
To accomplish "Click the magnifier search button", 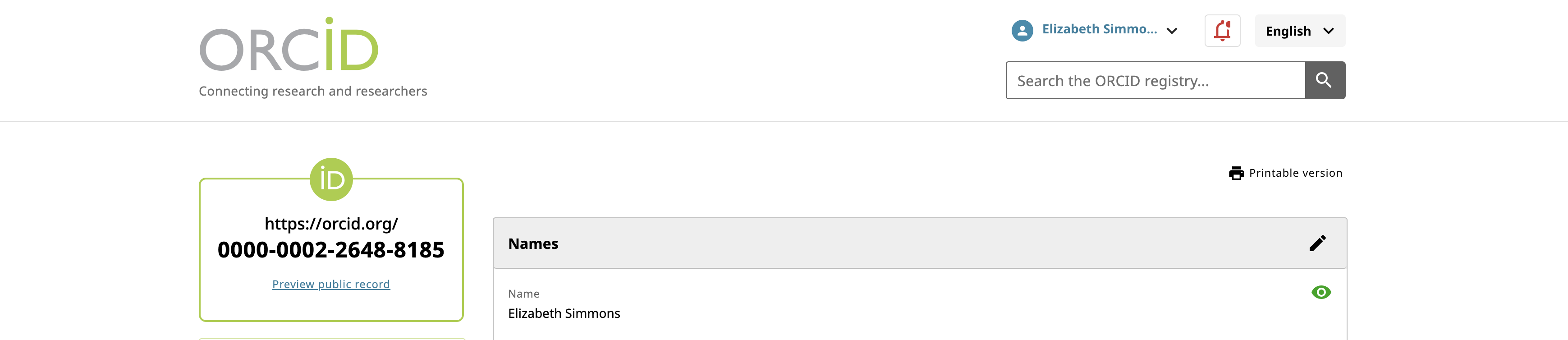I will pos(1325,80).
